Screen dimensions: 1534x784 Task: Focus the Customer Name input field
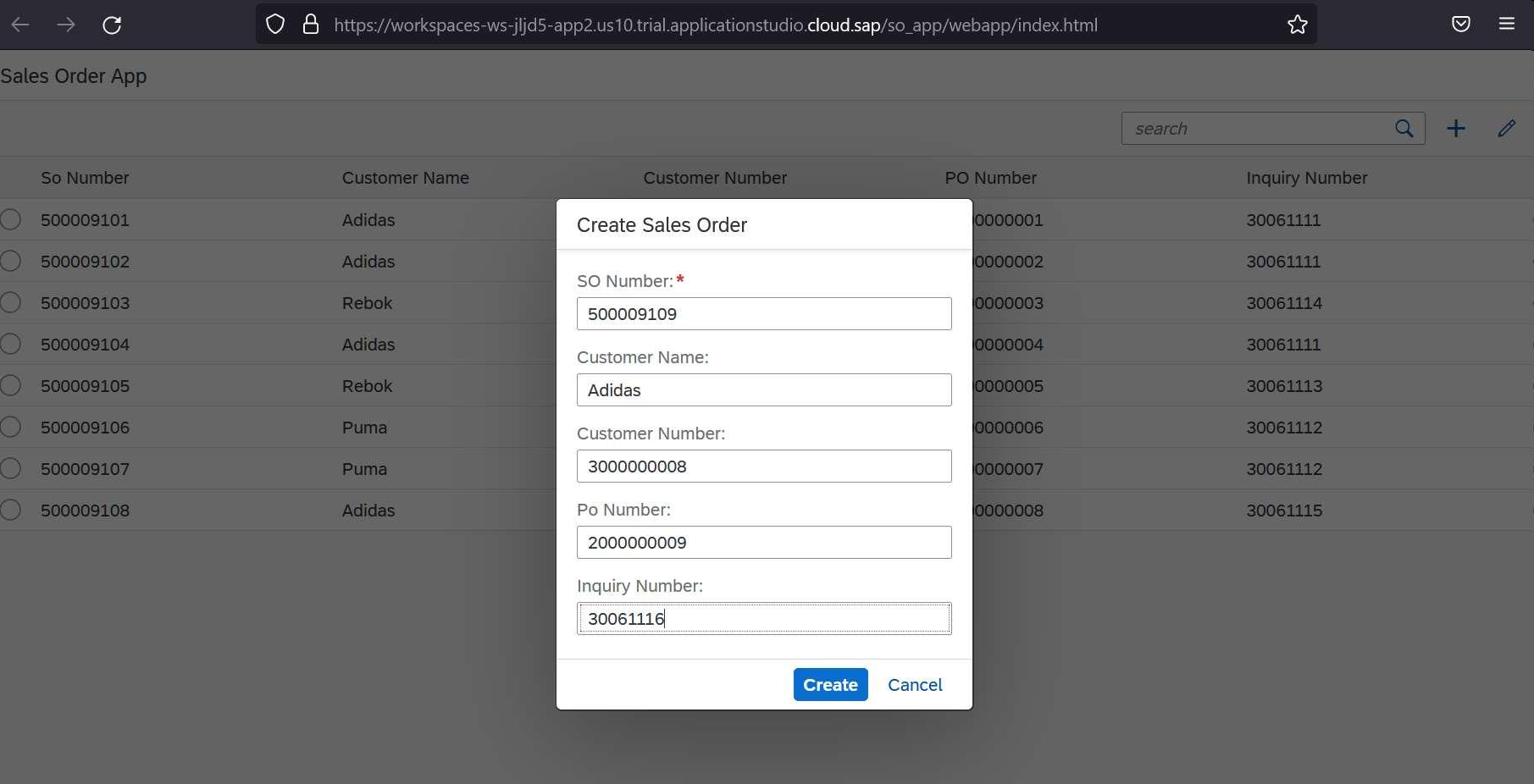tap(763, 390)
